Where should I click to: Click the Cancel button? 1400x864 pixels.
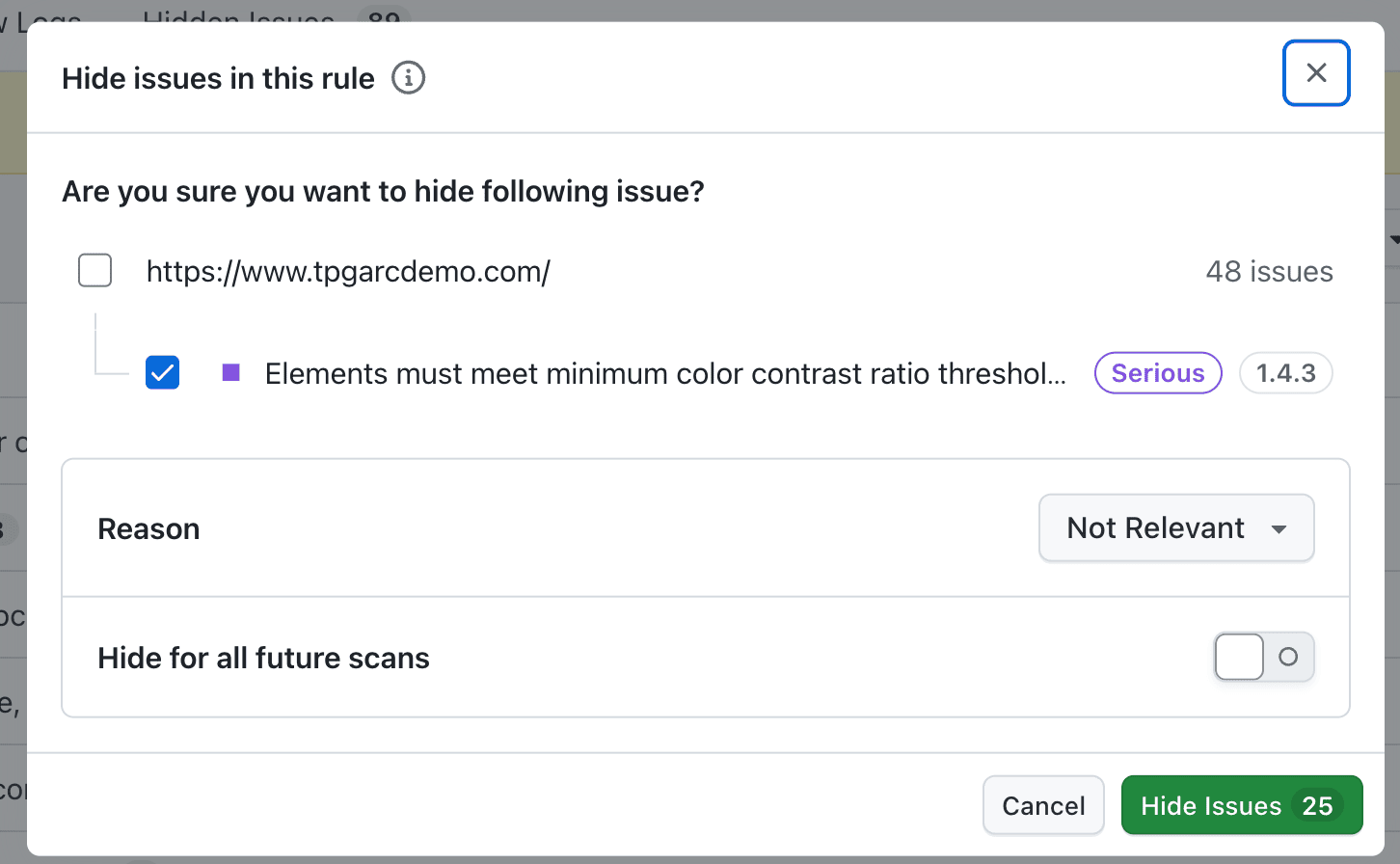pyautogui.click(x=1043, y=805)
